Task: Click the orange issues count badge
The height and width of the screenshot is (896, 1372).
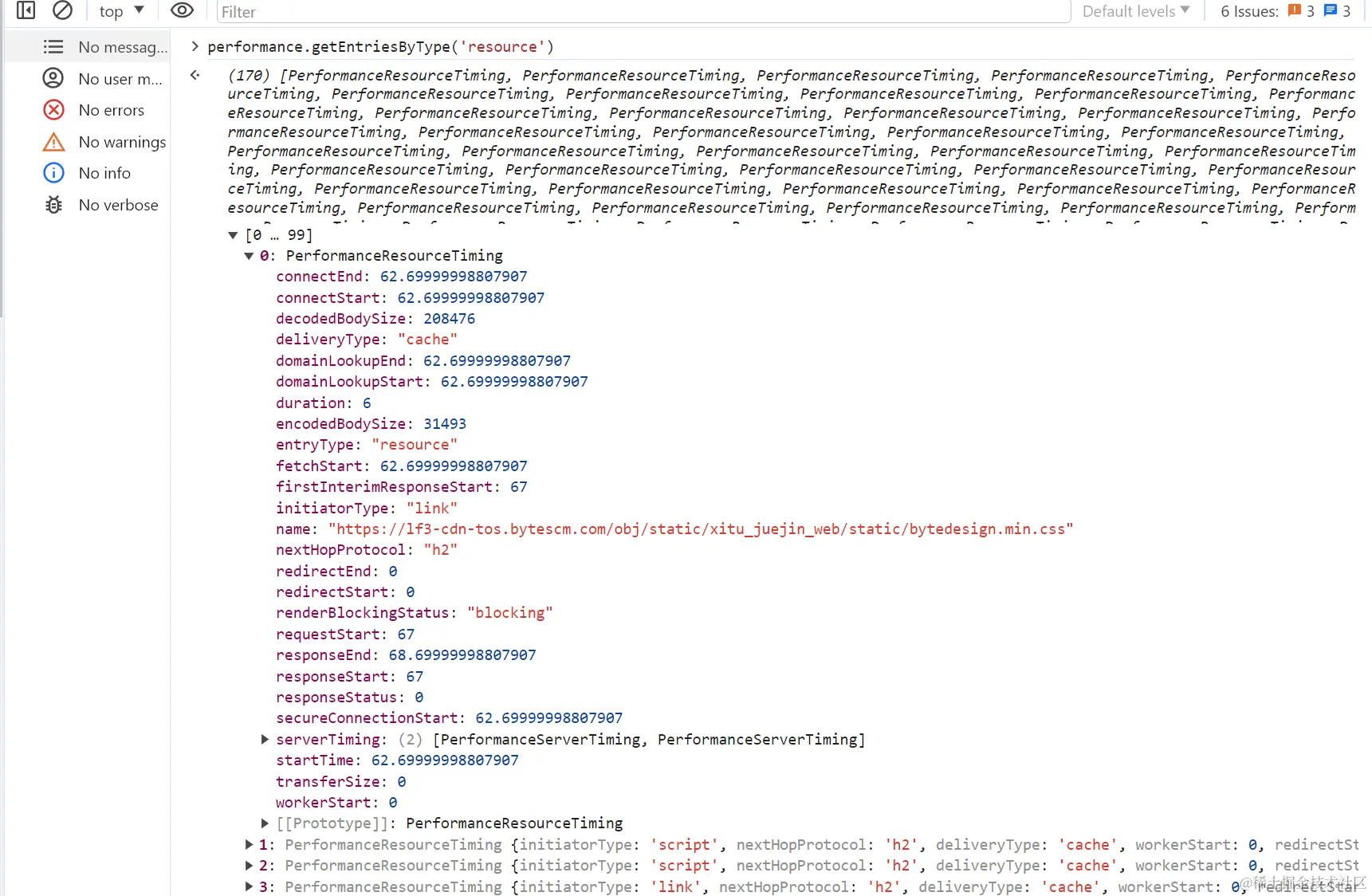Action: coord(1301,11)
